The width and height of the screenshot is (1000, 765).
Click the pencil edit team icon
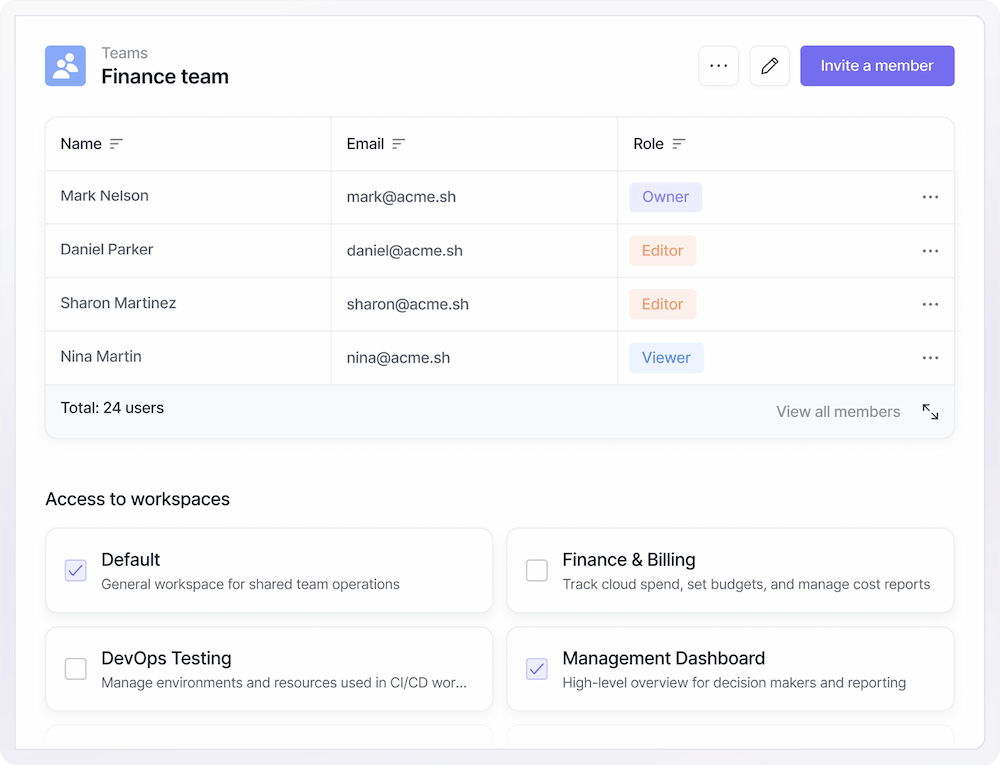tap(769, 66)
